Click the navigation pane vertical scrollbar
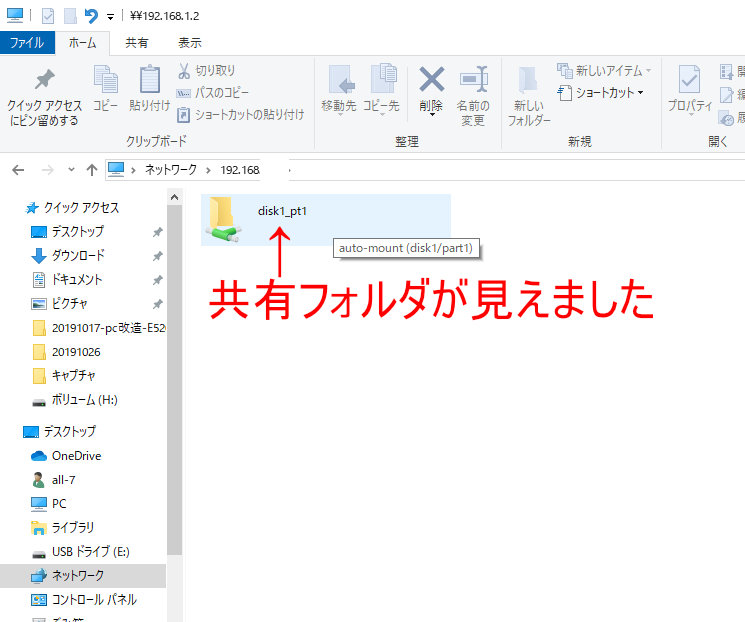Image resolution: width=745 pixels, height=622 pixels. [174, 400]
